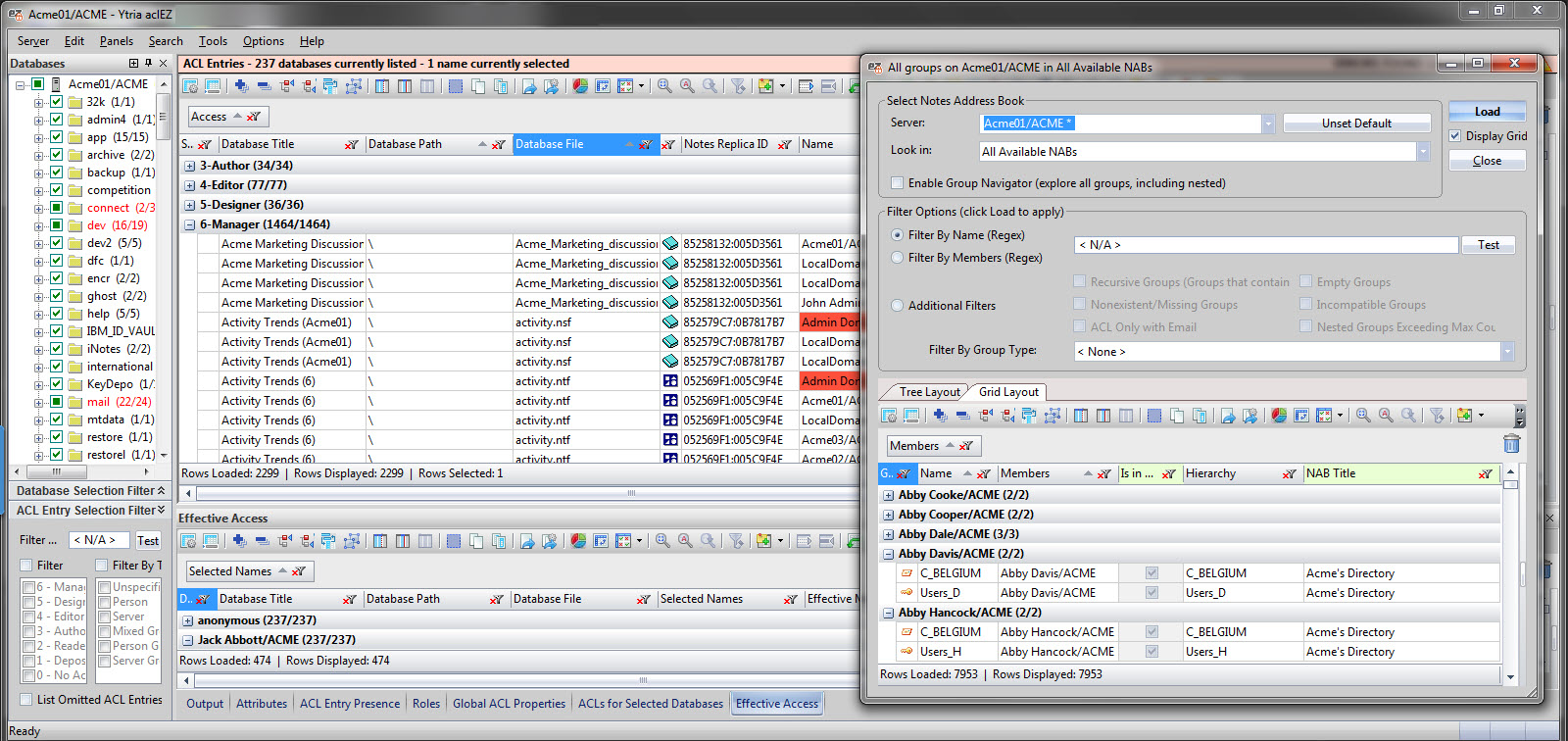Click the Load button
The width and height of the screenshot is (1568, 741).
click(1487, 112)
